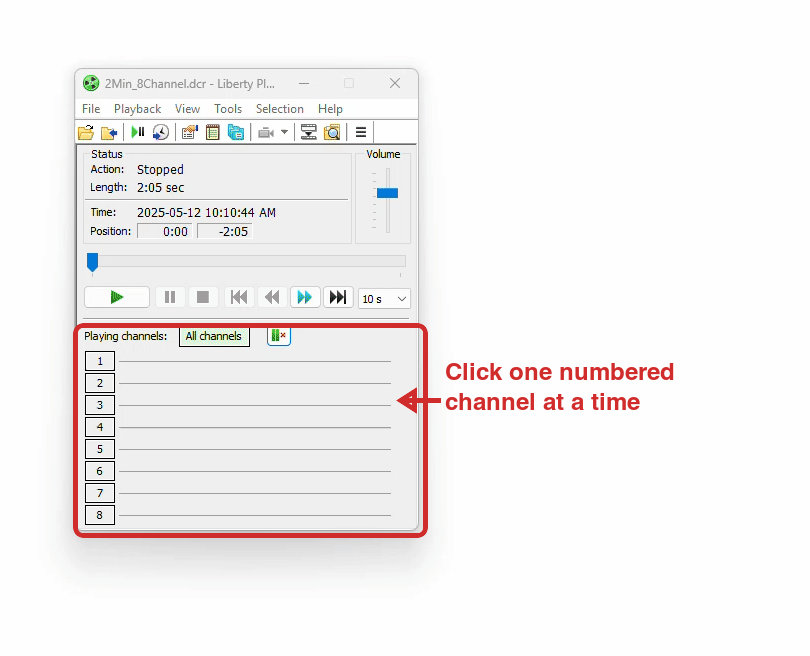Click the green mute channels icon with red x
The width and height of the screenshot is (810, 656).
[279, 336]
